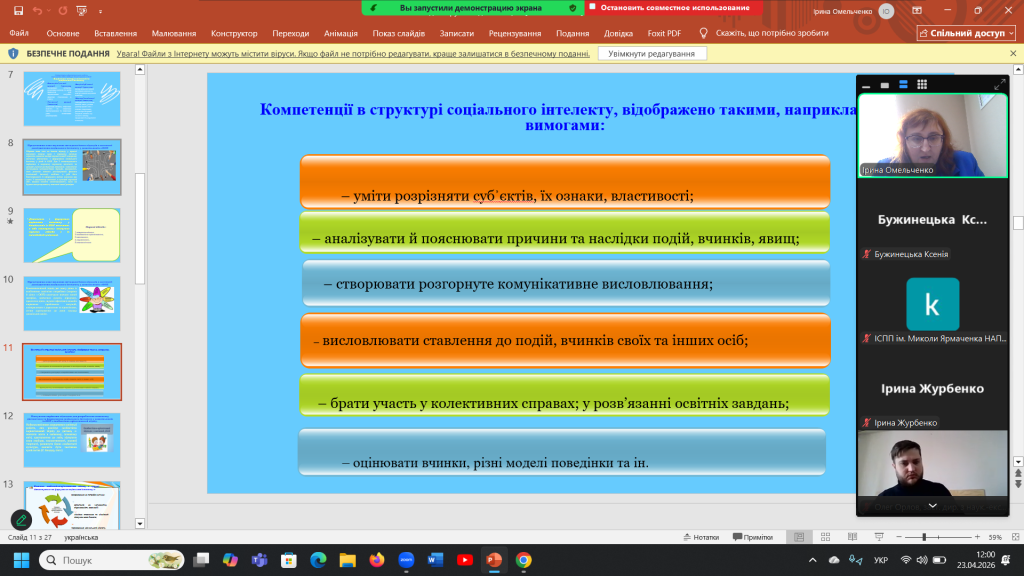Open the Файл menu
This screenshot has height=576, width=1024.
18,32
